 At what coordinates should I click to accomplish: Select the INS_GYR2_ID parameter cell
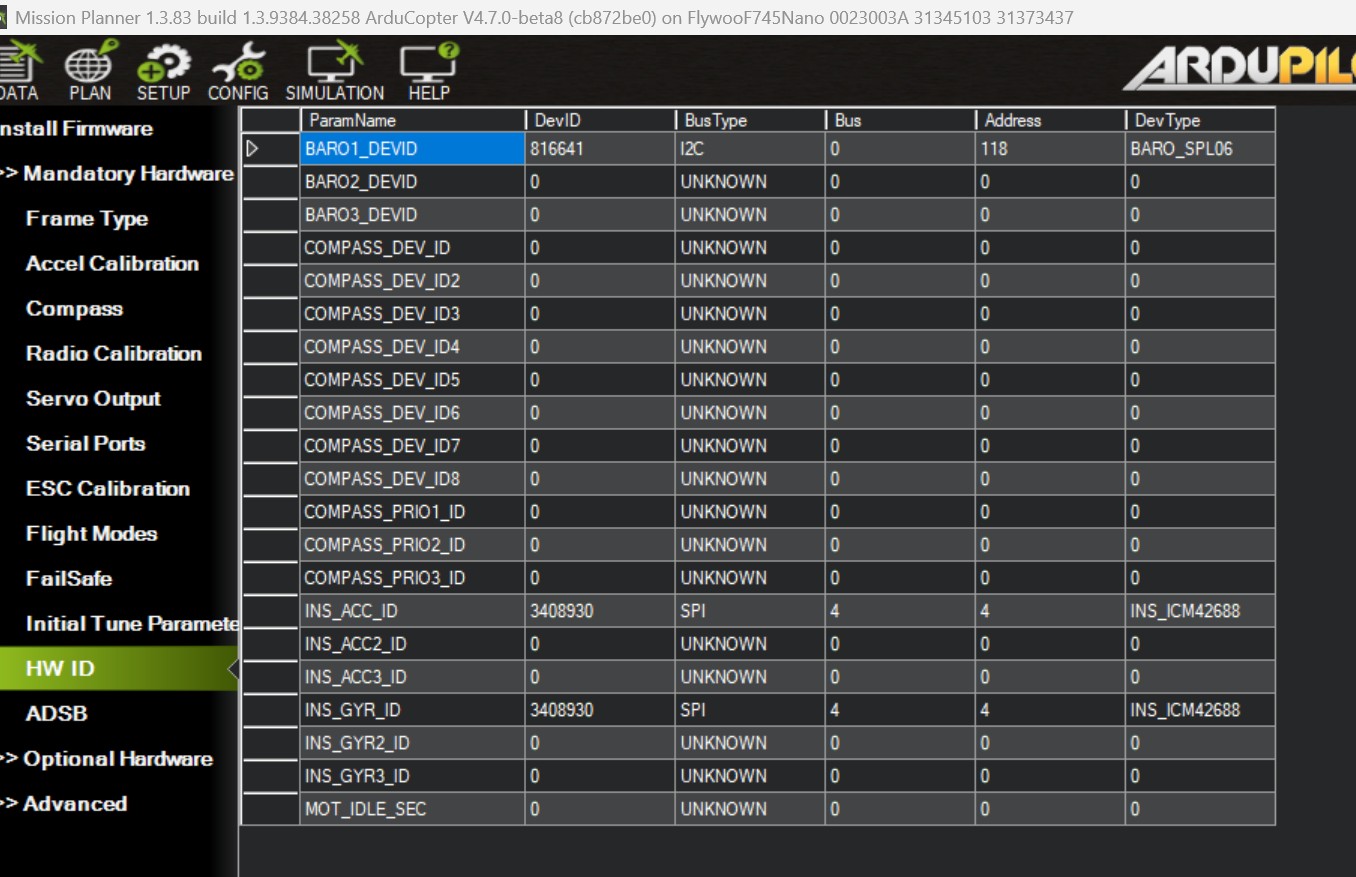[413, 743]
